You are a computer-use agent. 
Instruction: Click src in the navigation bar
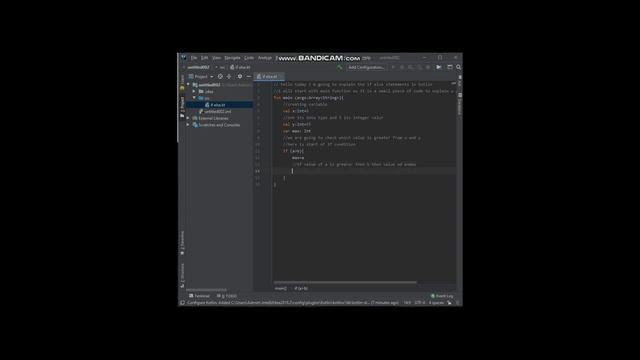point(222,67)
